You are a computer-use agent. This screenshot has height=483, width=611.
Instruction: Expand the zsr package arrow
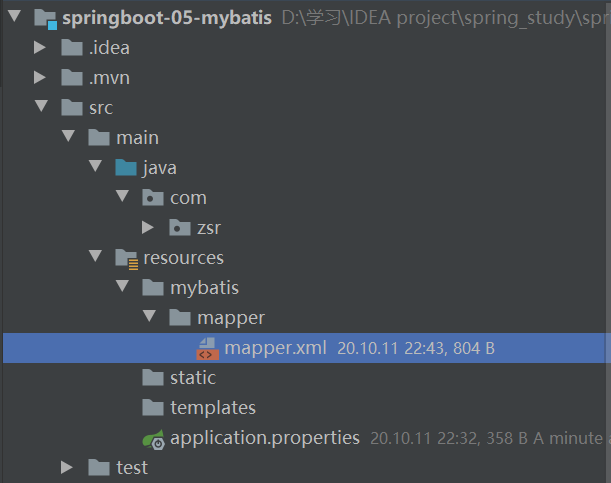149,228
